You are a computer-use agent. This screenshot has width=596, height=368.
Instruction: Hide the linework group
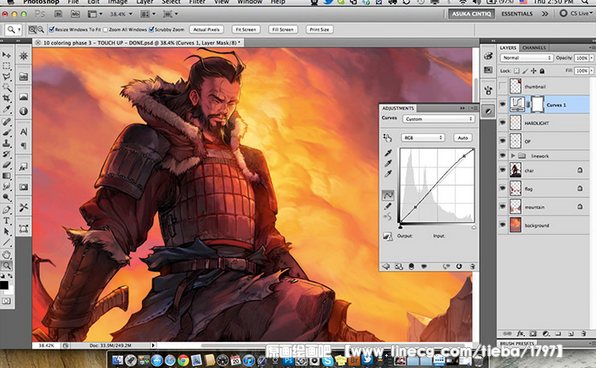click(x=502, y=155)
